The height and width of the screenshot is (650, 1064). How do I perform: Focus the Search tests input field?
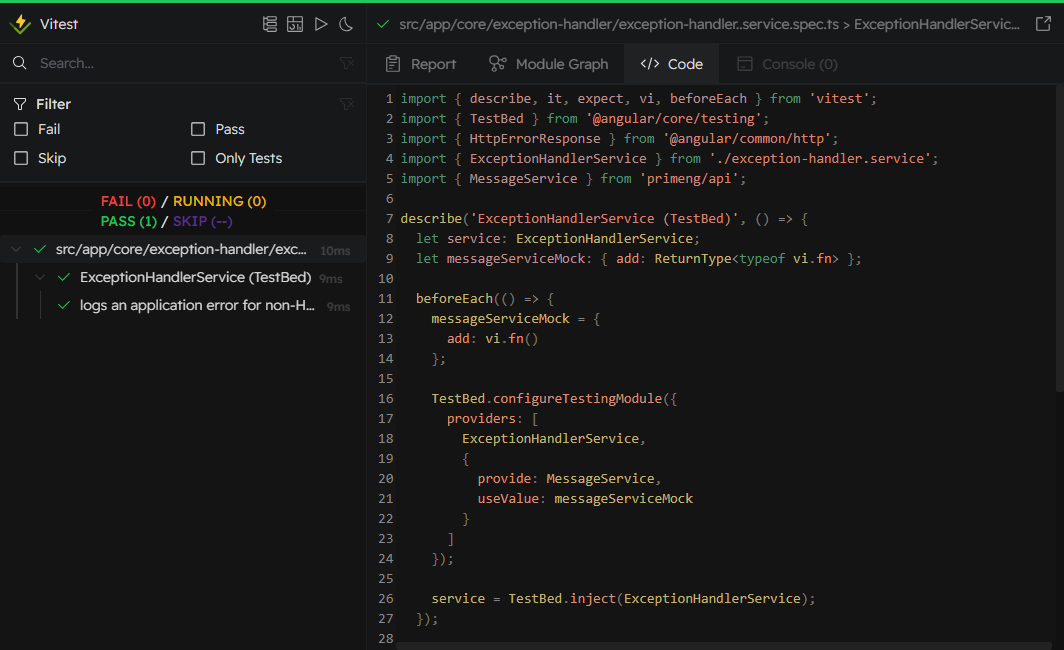coord(183,63)
